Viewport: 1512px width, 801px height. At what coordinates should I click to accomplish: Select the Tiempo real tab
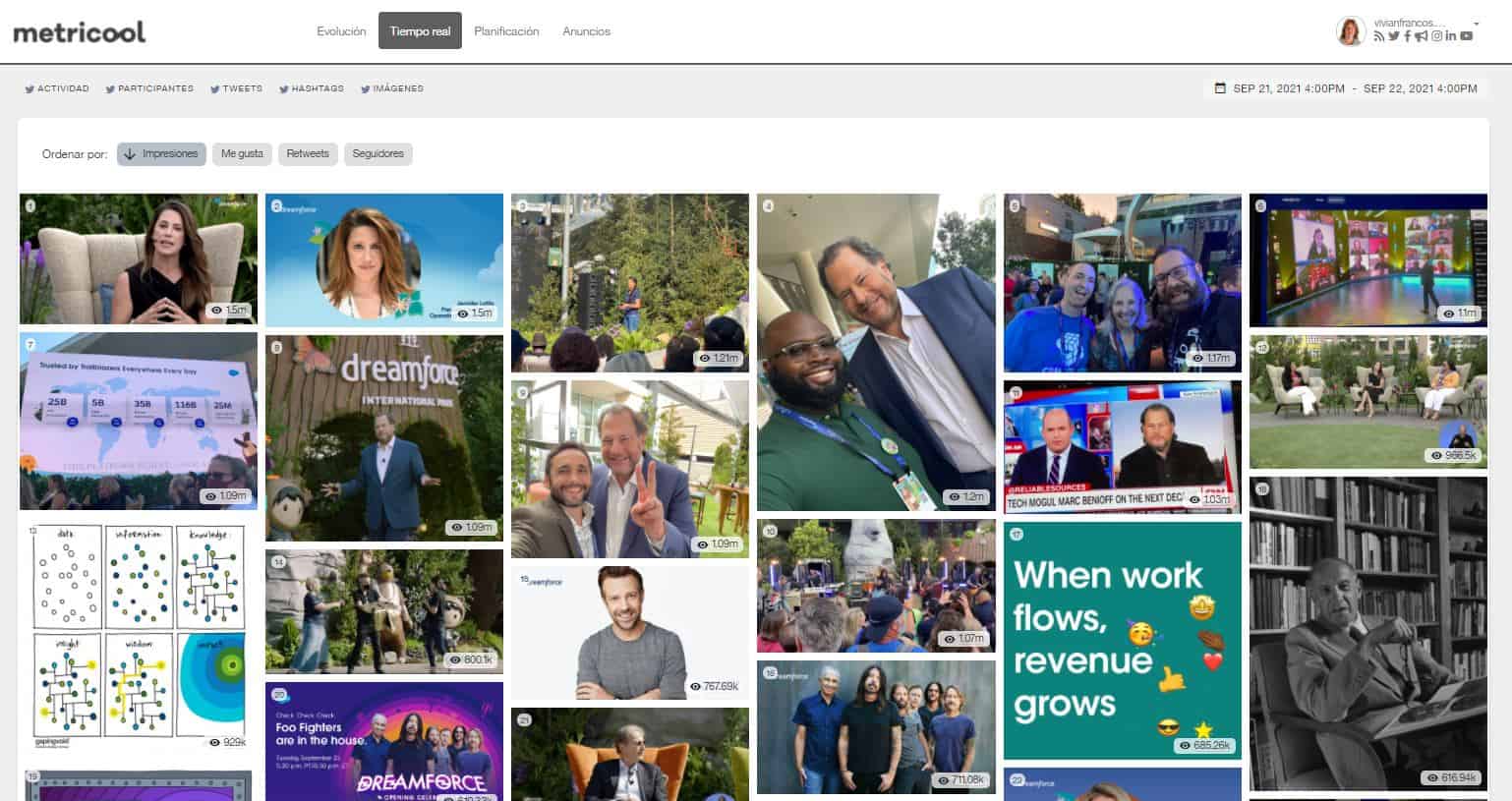point(420,31)
